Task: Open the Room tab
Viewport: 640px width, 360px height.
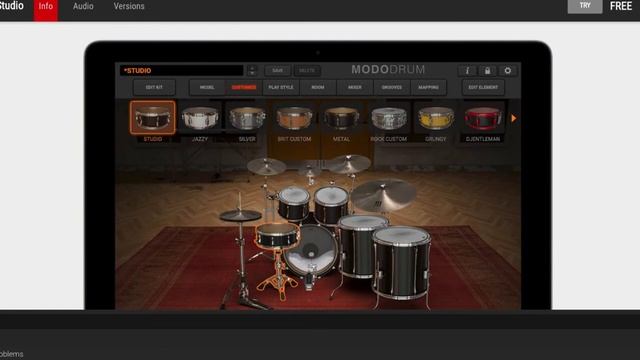Action: pyautogui.click(x=318, y=87)
